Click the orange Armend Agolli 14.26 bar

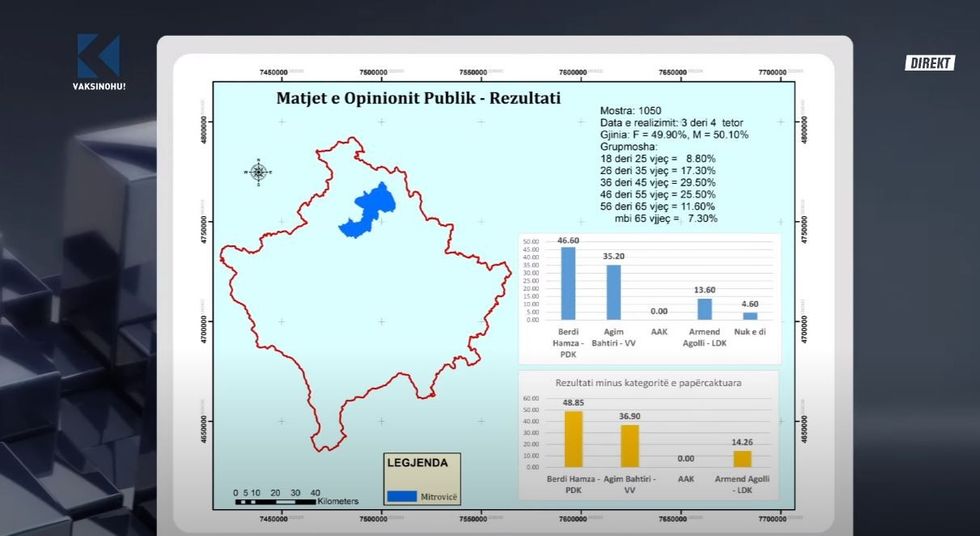742,459
